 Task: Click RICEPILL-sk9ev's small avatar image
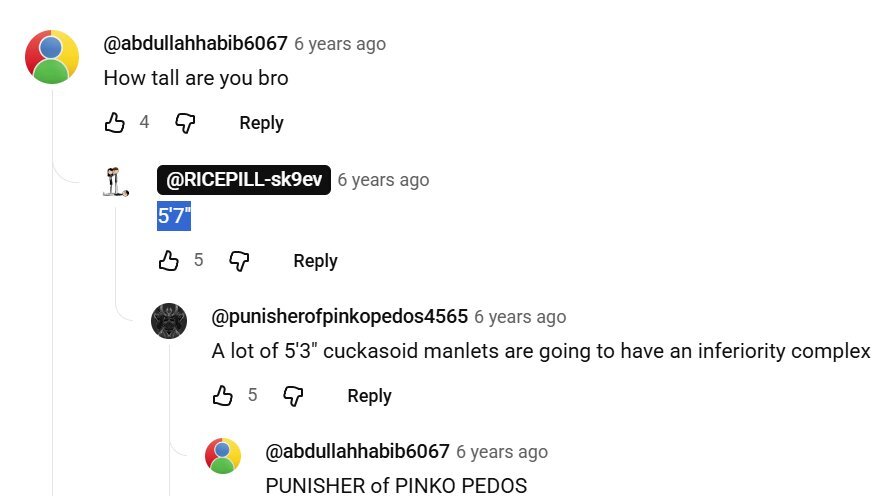click(x=116, y=182)
